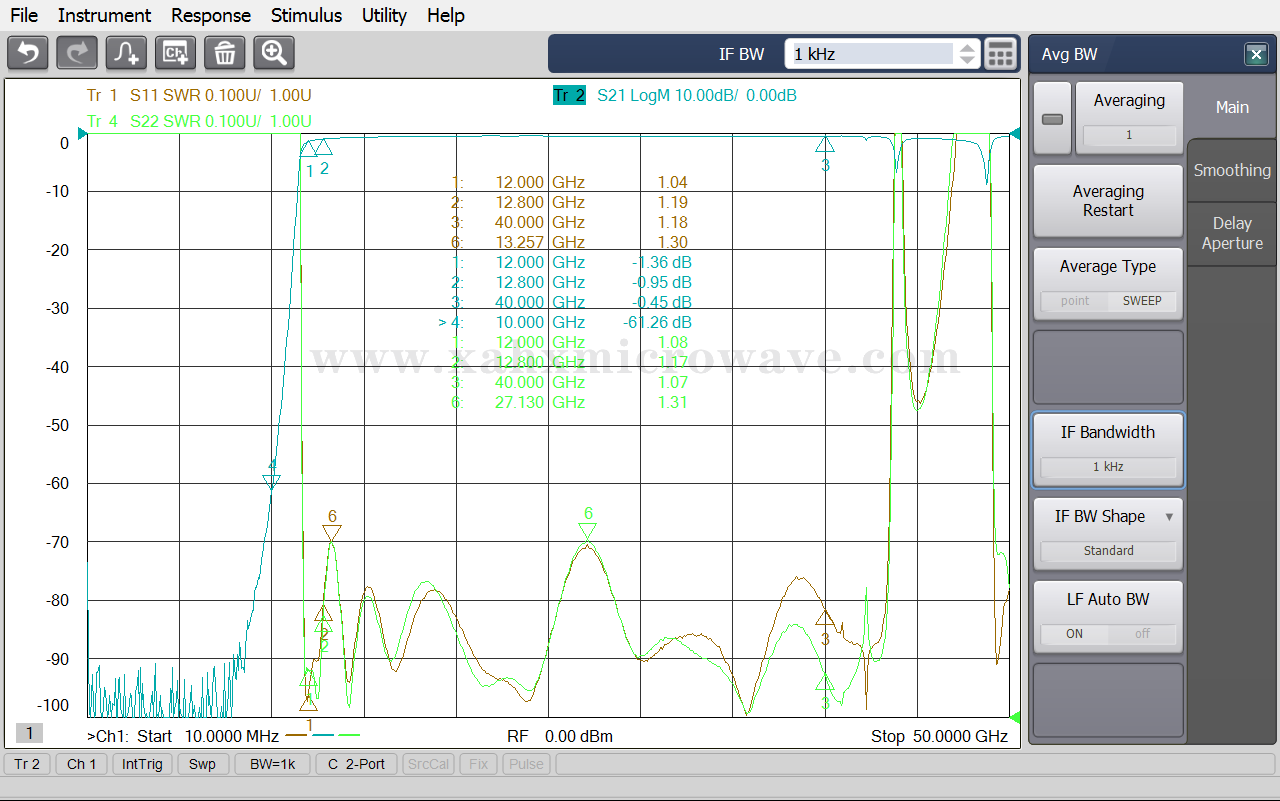The image size is (1280, 801).
Task: Select the Tr 4 S22 SWR trace label
Action: 199,121
